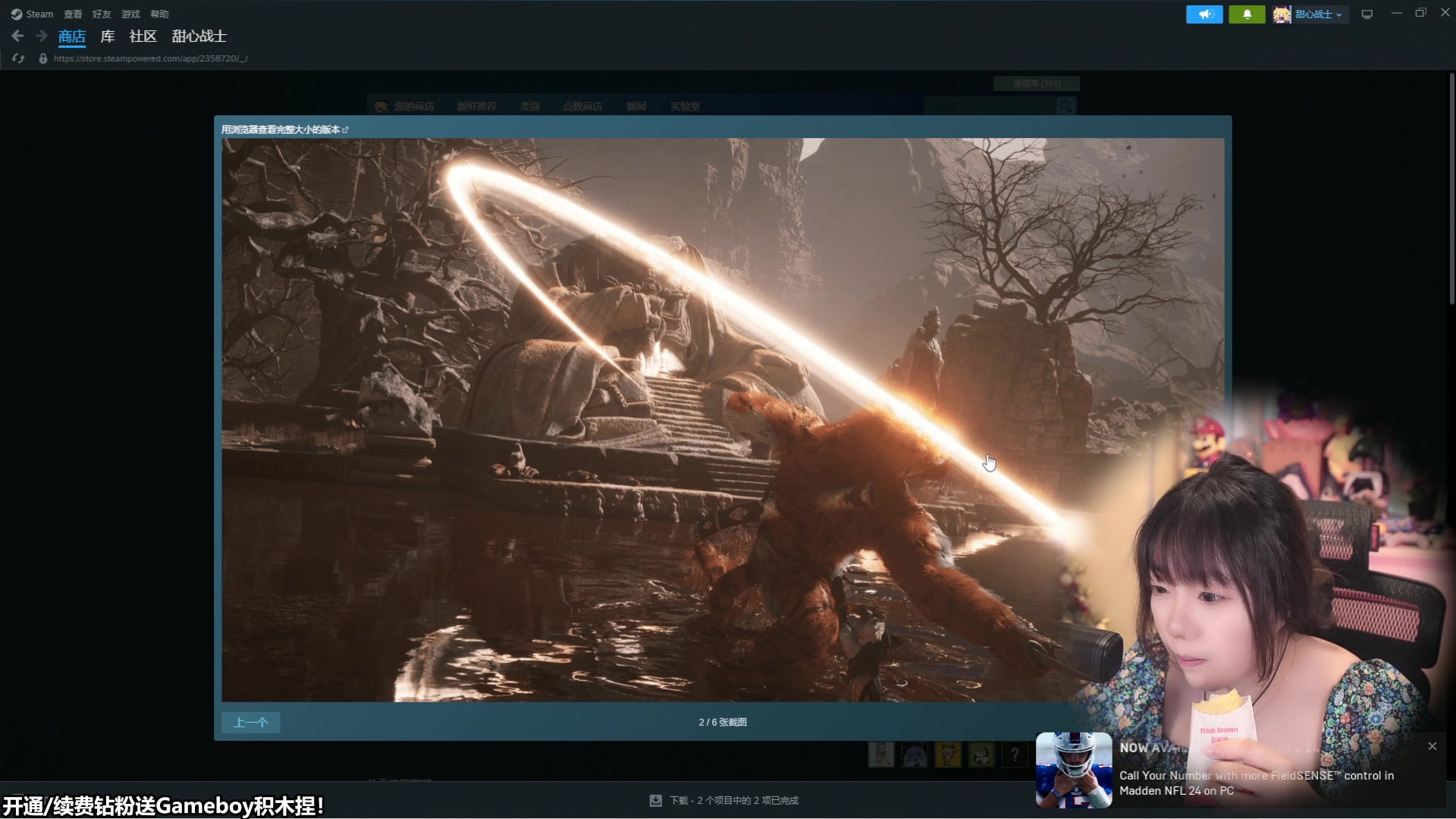Open 新闻 in dimmed store nav
Screen dimensions: 1456x819
pyautogui.click(x=636, y=107)
